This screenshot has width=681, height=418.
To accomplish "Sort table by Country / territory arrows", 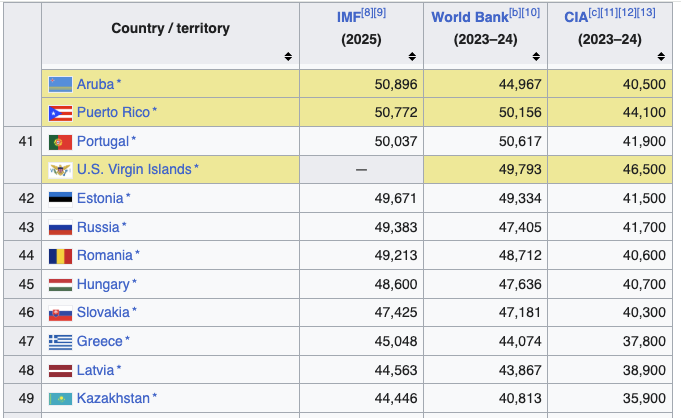I will pyautogui.click(x=288, y=56).
